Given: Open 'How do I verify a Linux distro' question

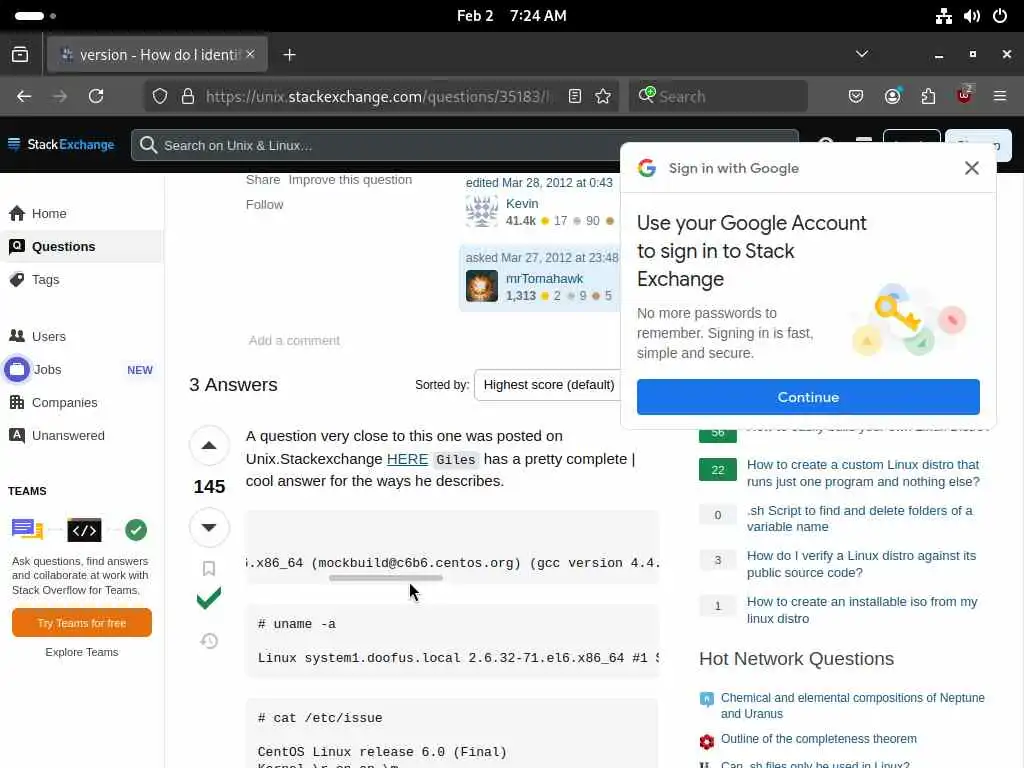Looking at the screenshot, I should pyautogui.click(x=861, y=564).
